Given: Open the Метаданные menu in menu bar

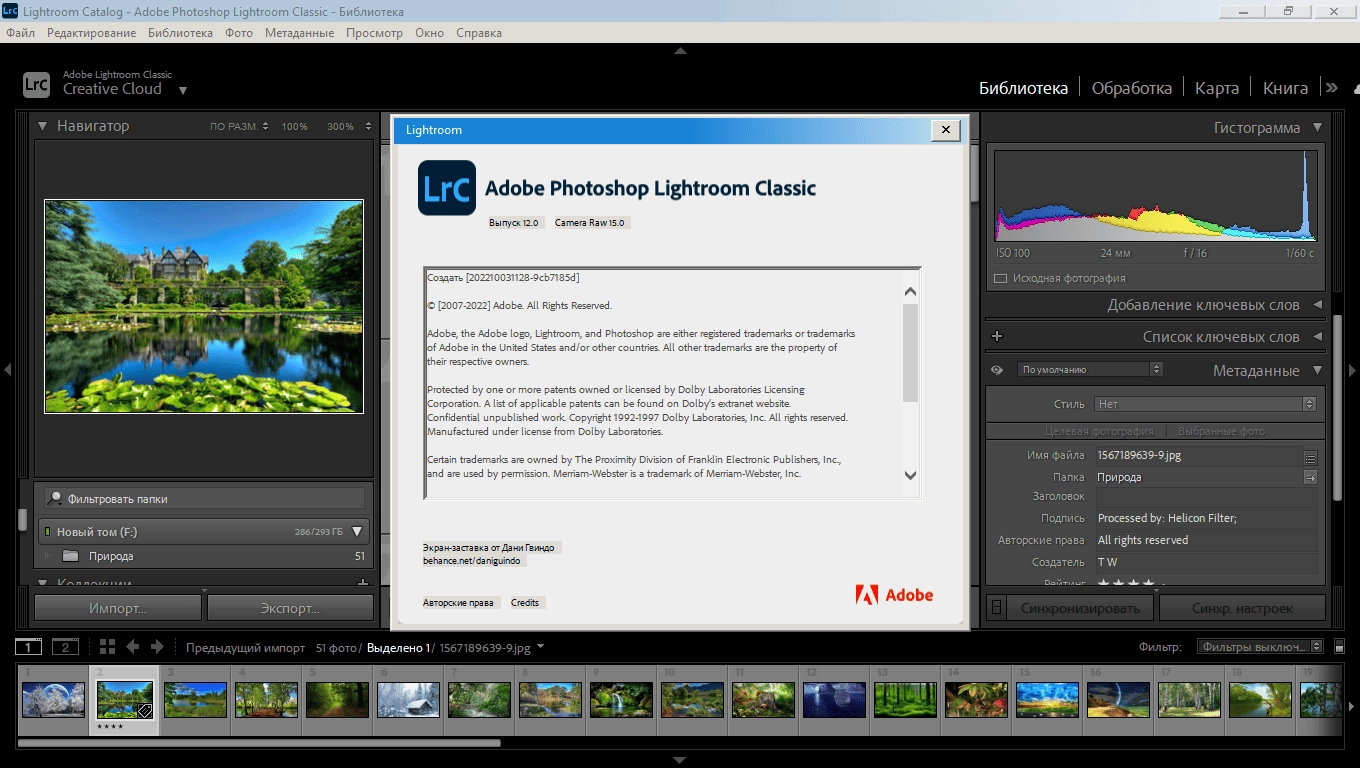Looking at the screenshot, I should point(299,33).
